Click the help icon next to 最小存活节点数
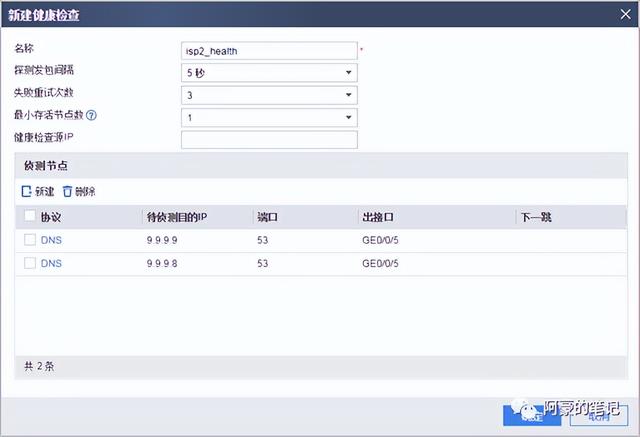Viewport: 640px width, 437px height. click(91, 115)
